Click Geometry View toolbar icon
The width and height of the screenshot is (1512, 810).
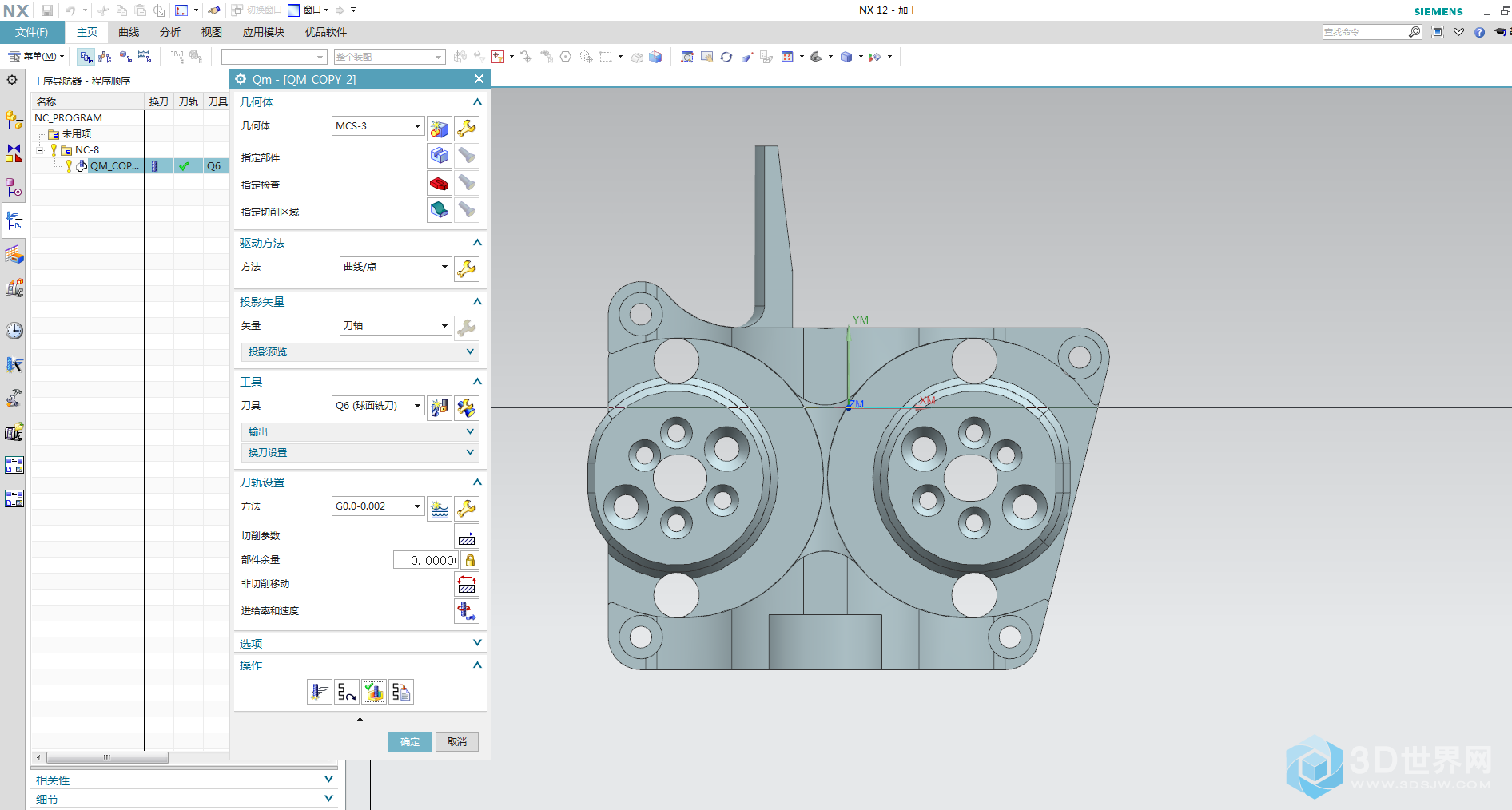[125, 57]
